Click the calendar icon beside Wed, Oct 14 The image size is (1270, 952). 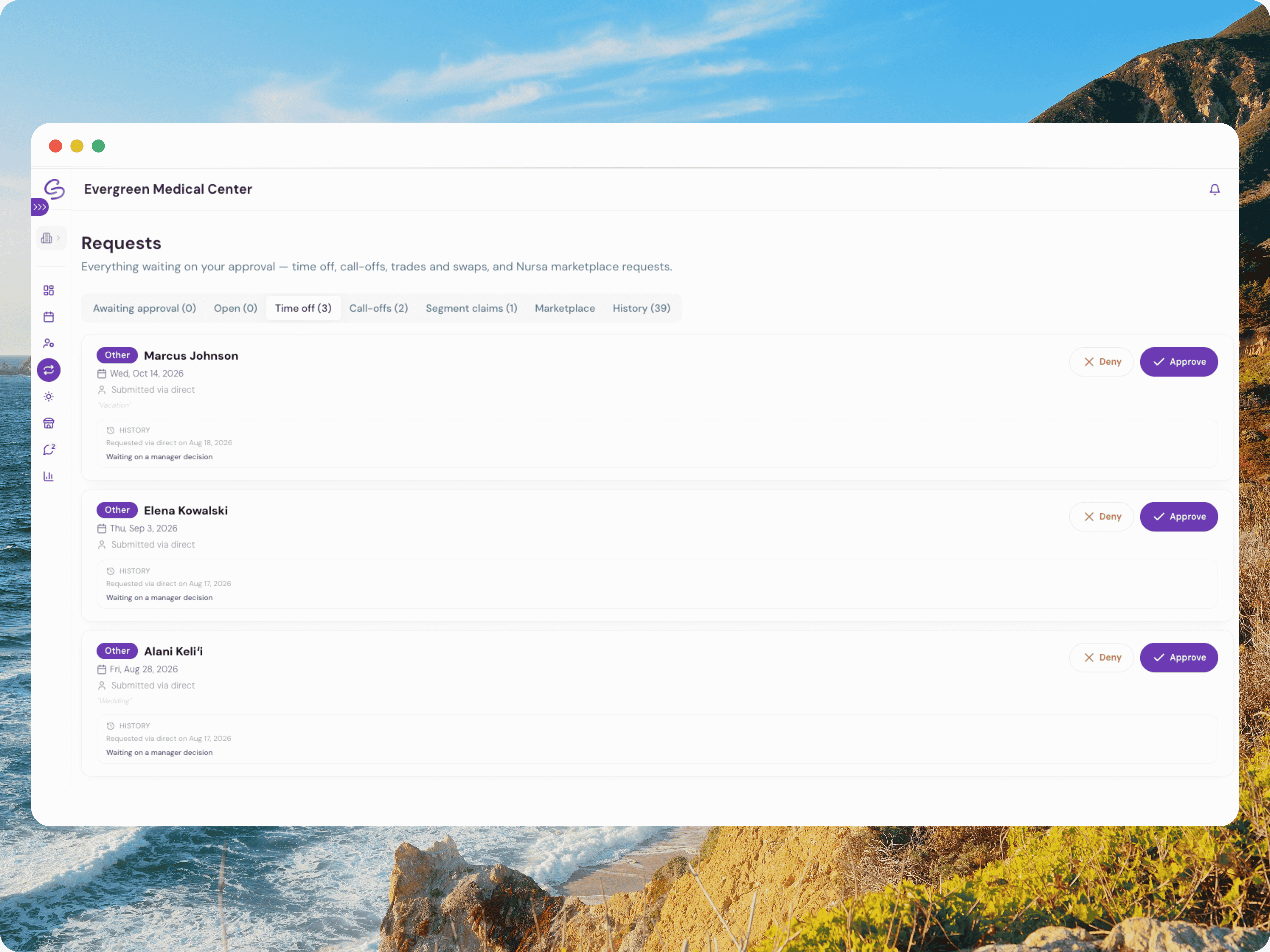[102, 374]
